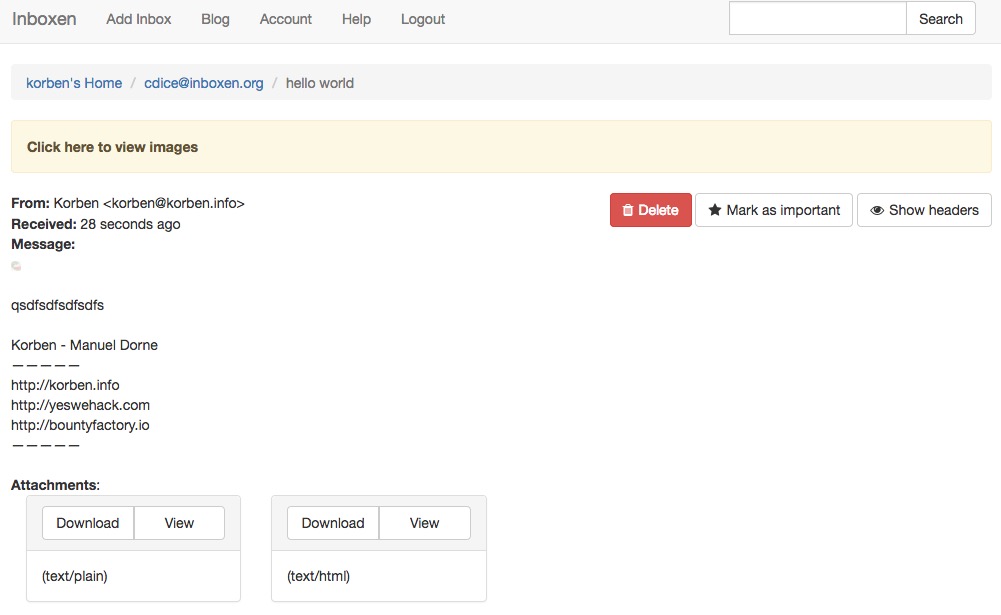View the text/html attachment
1001x615 pixels.
point(425,523)
